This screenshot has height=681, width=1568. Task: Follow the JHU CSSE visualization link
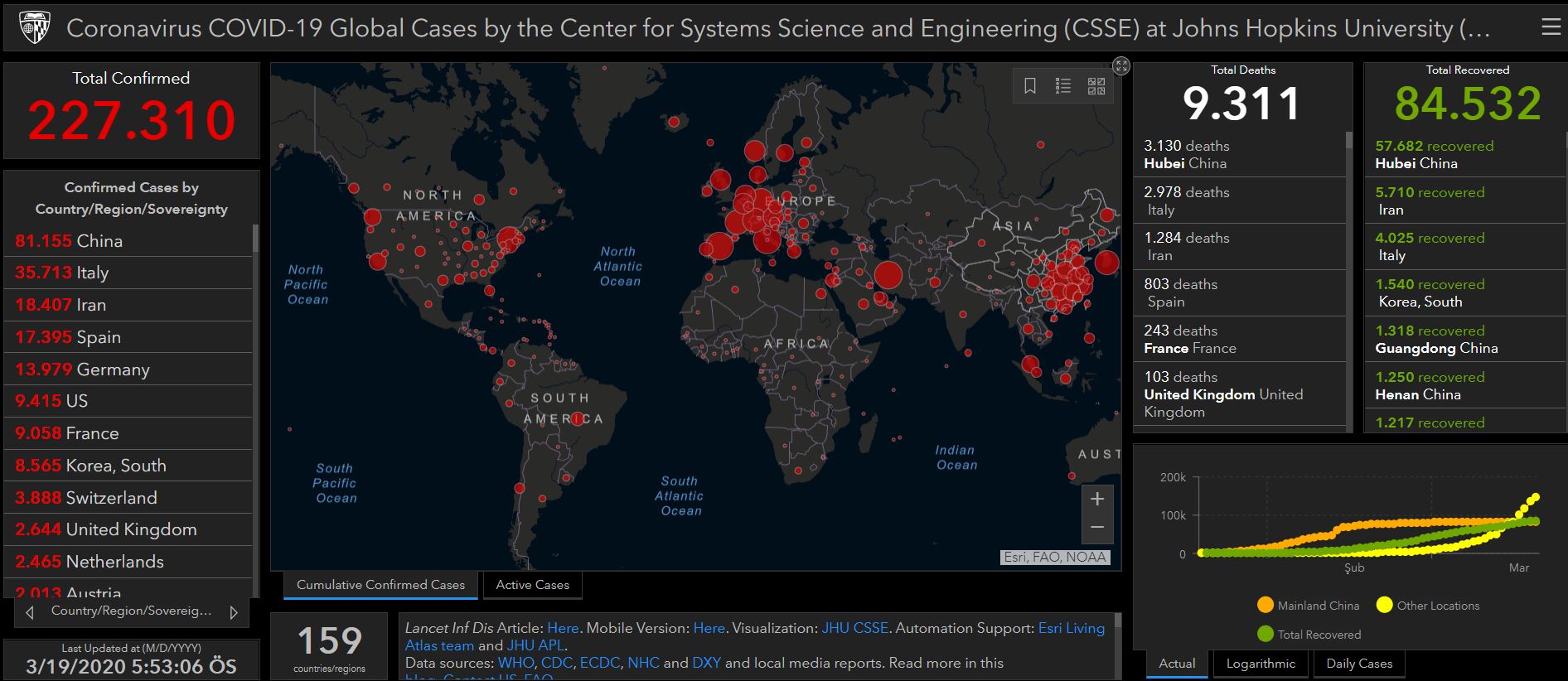(854, 628)
